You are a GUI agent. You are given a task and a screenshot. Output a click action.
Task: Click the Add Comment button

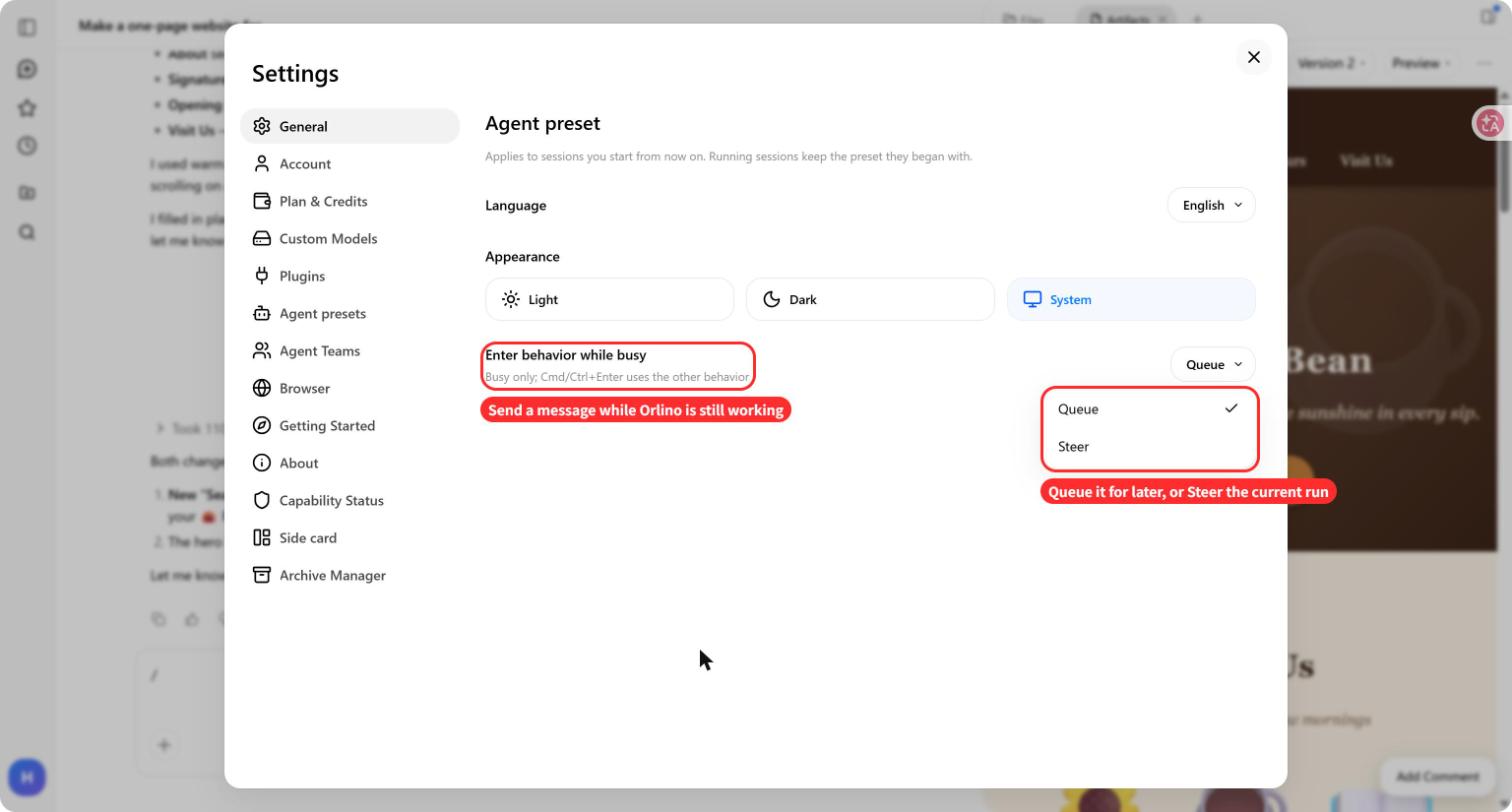[1437, 776]
